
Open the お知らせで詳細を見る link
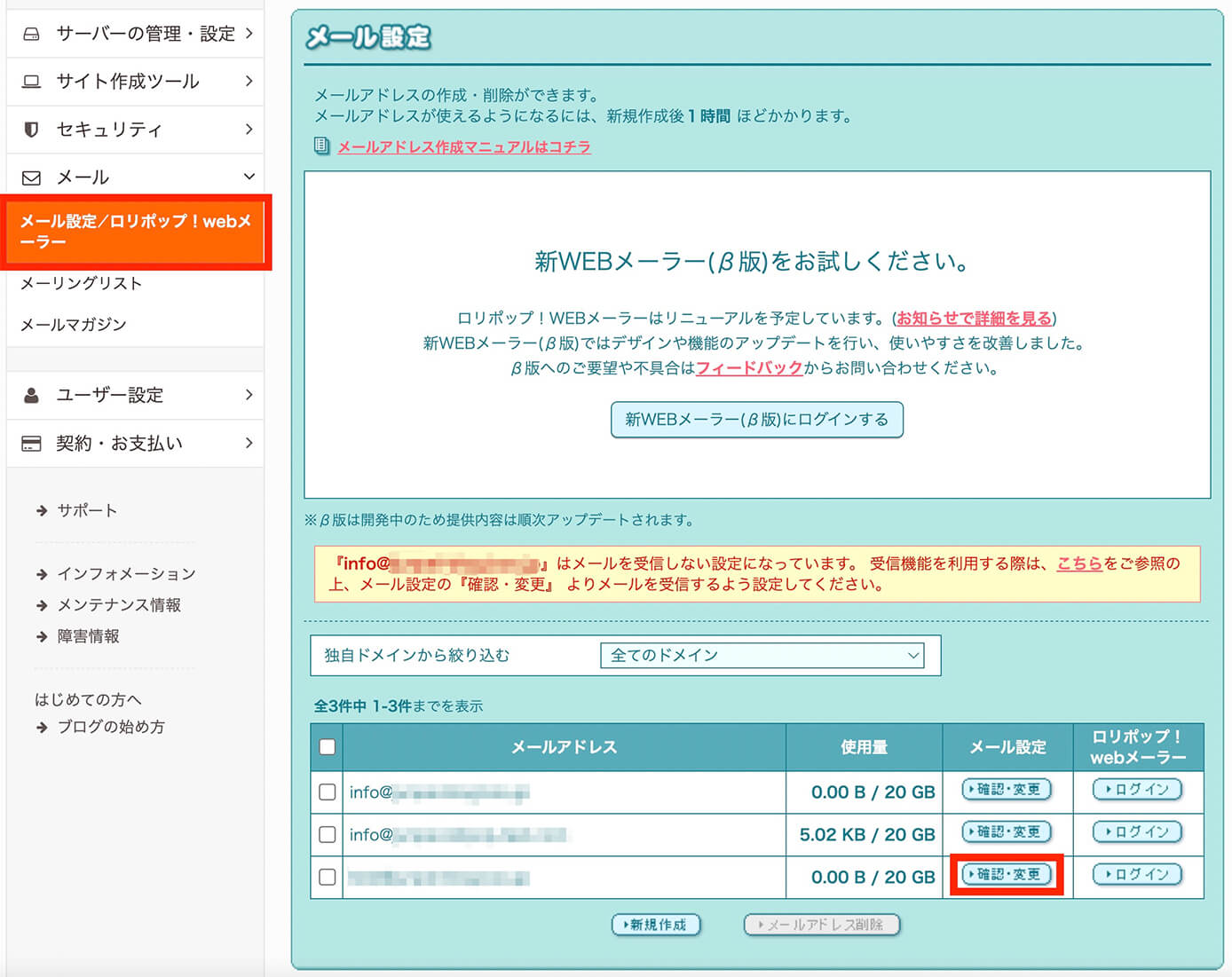(974, 318)
